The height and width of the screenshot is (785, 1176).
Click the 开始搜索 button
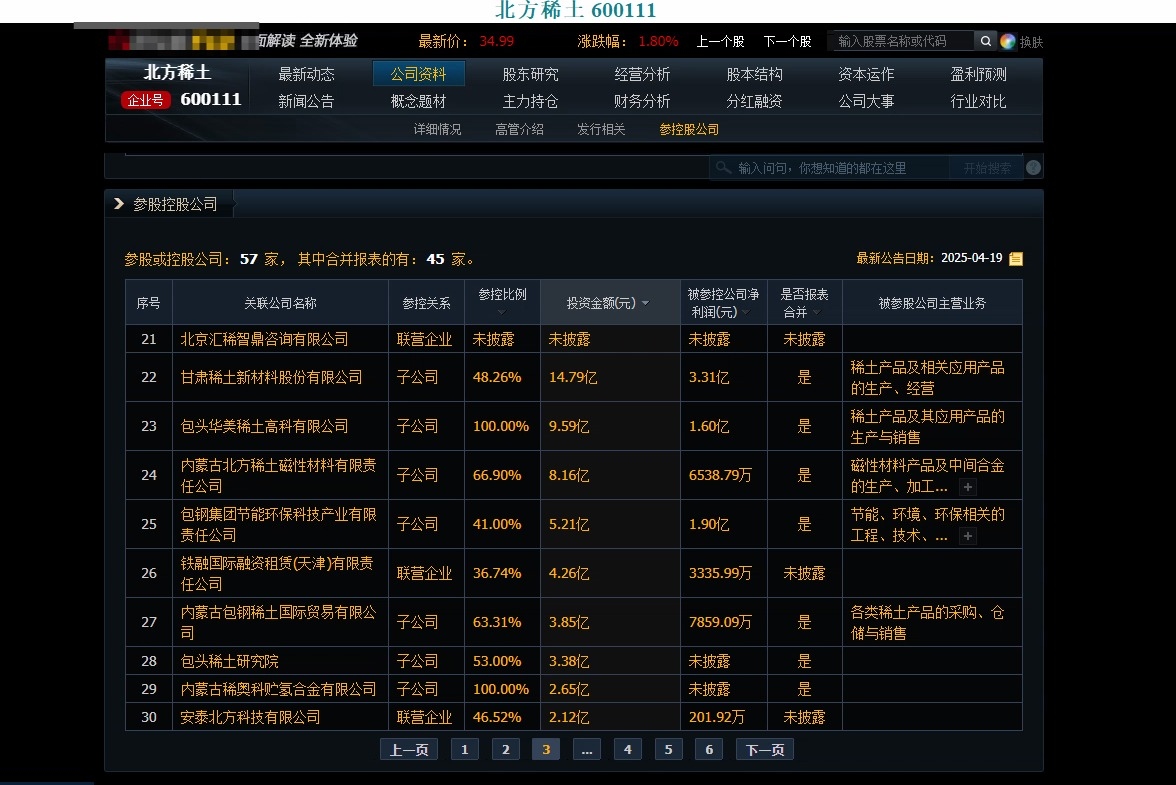[987, 168]
